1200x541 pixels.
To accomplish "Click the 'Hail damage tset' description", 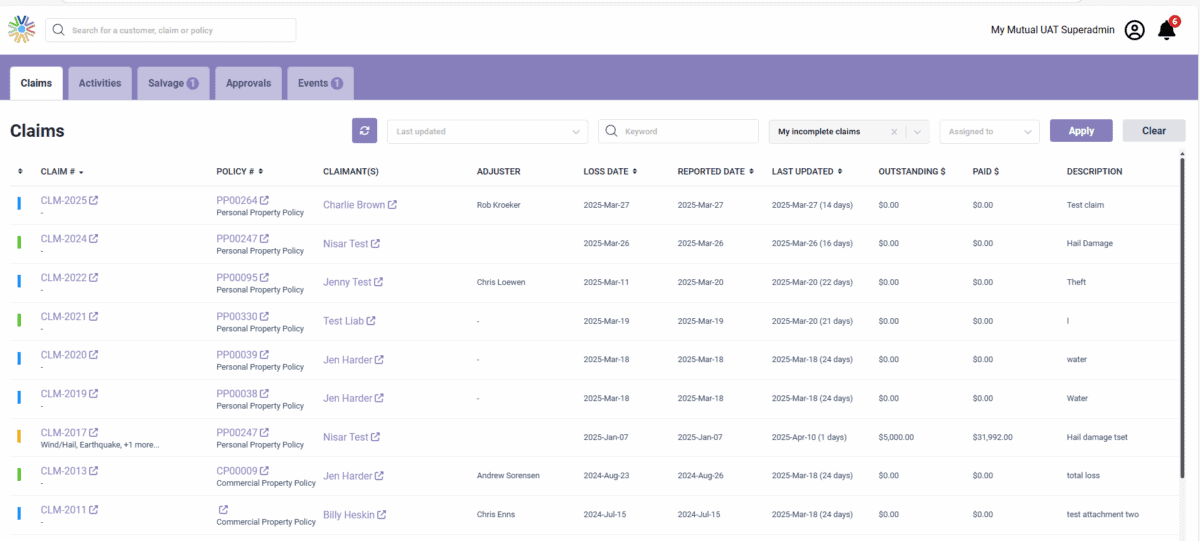I will 1097,437.
